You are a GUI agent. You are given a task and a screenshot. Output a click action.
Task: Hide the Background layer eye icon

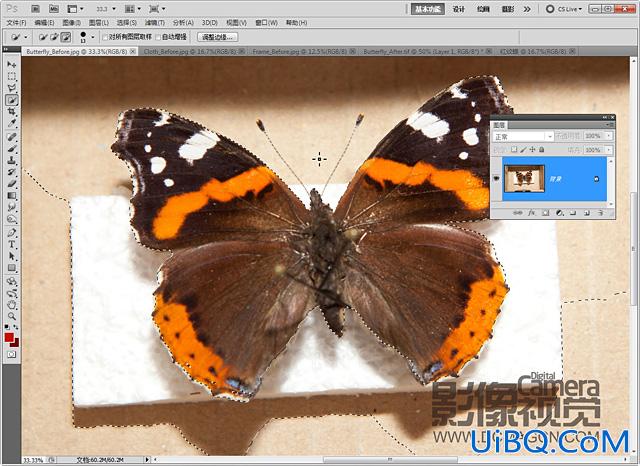[497, 179]
